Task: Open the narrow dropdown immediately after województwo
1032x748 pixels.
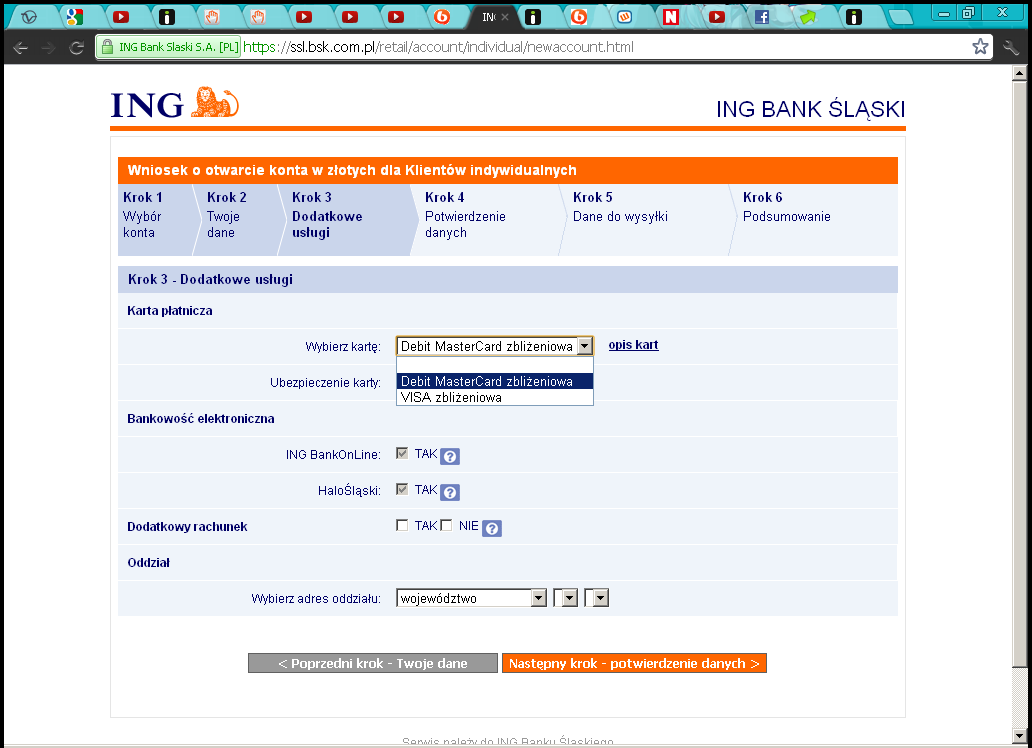Action: [565, 598]
